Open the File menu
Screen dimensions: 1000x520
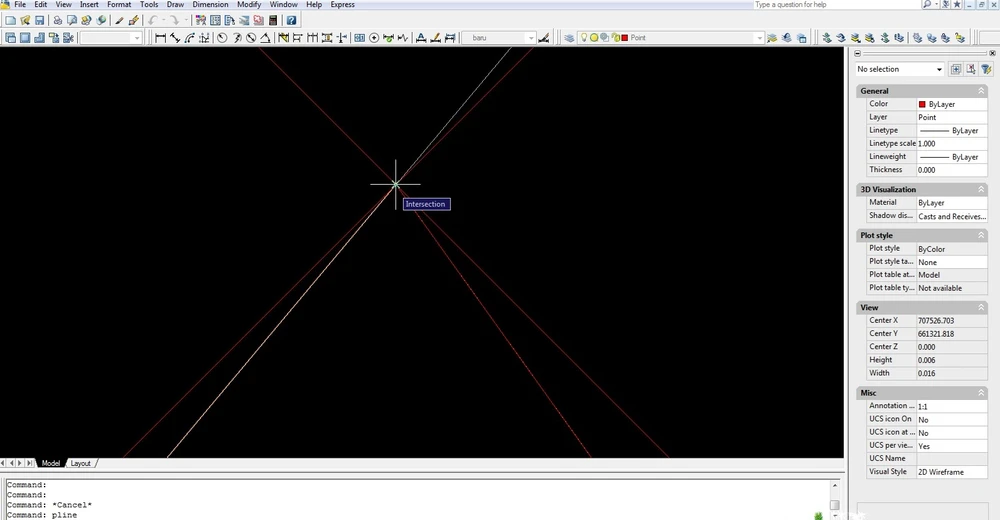coord(20,4)
